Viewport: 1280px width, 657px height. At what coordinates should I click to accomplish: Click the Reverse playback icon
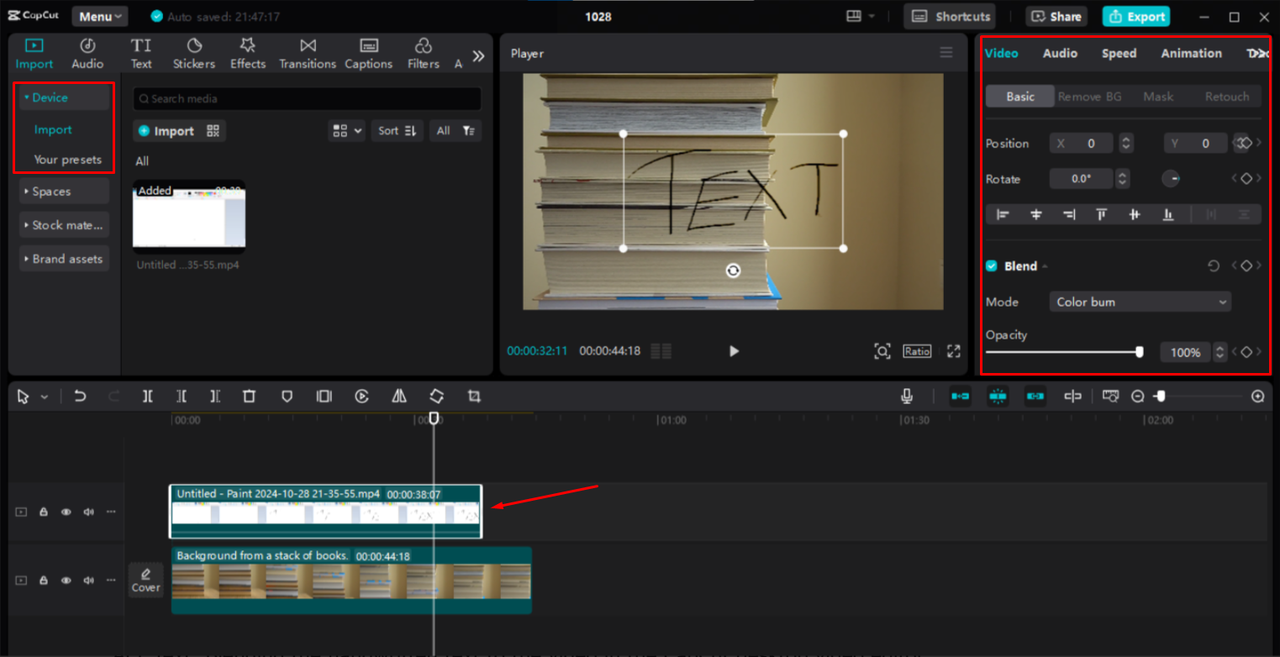pos(362,396)
